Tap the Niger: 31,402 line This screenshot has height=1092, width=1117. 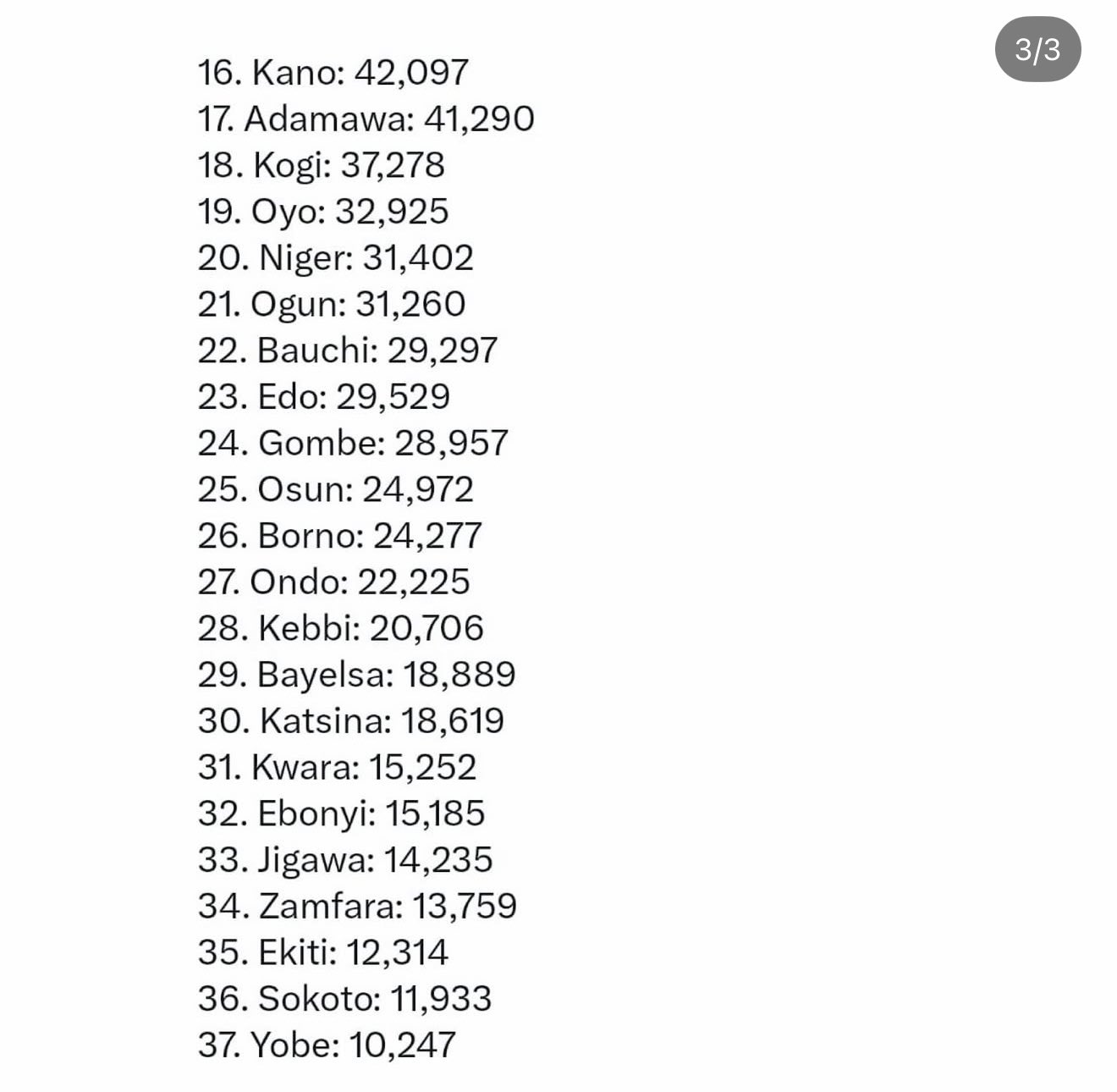point(336,258)
